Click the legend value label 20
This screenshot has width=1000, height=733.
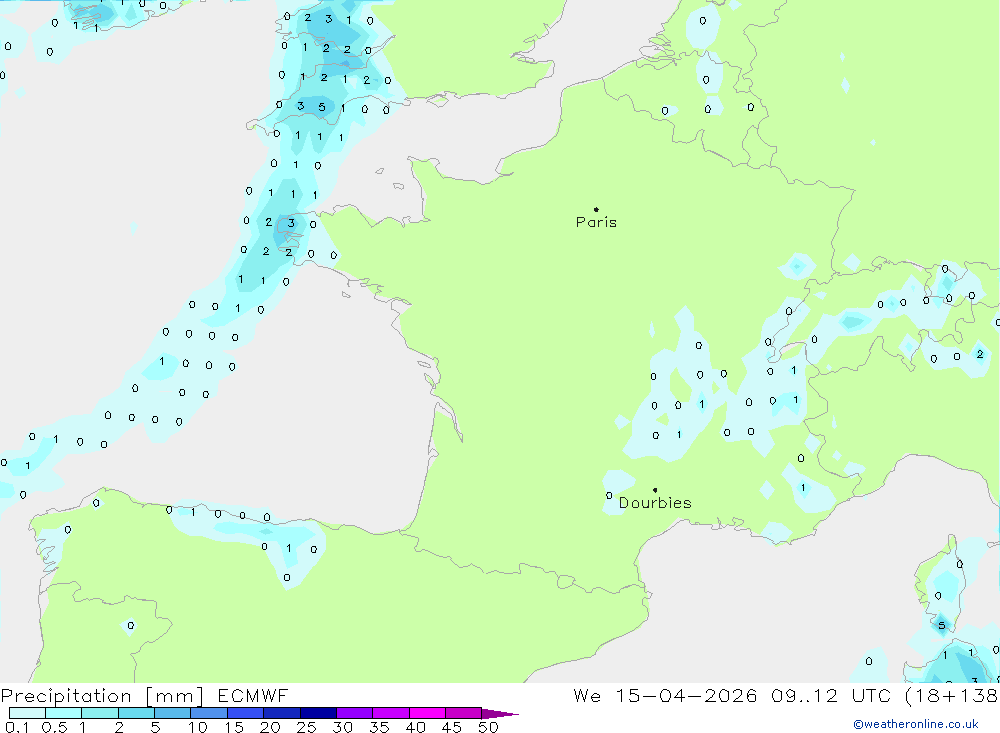(270, 727)
